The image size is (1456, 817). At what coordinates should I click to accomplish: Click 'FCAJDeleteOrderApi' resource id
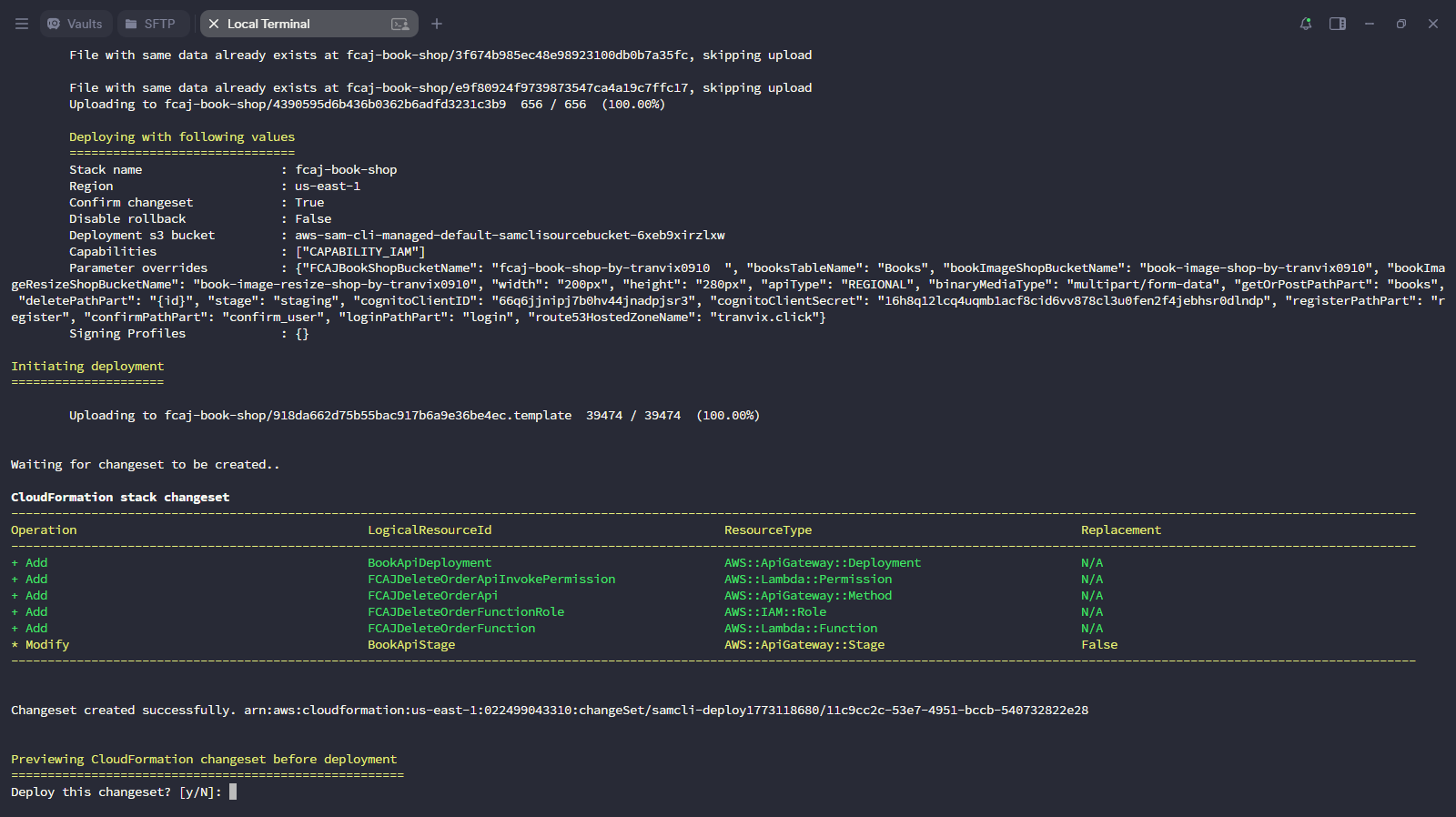coord(433,595)
